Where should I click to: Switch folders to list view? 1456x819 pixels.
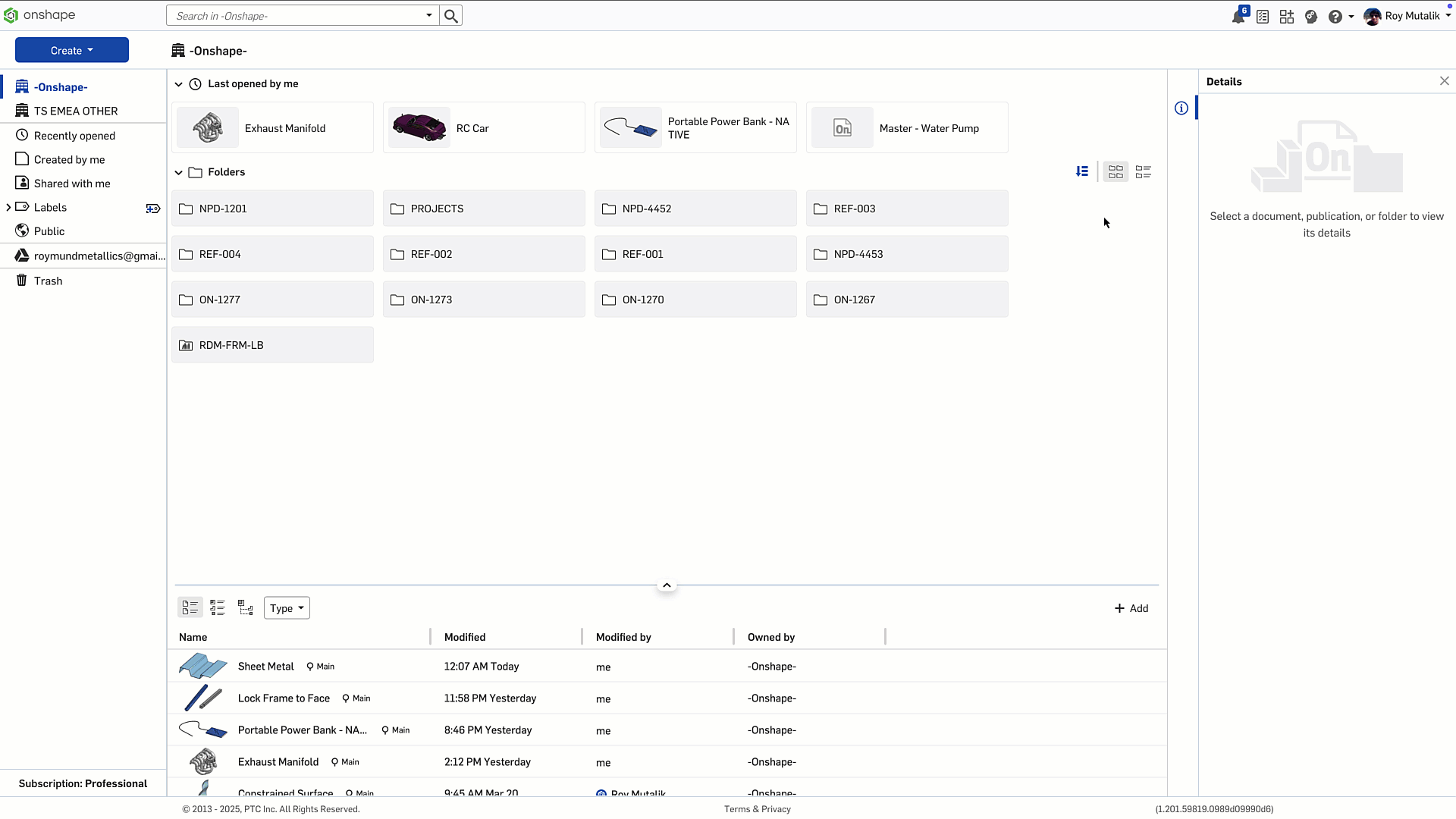point(1144,172)
